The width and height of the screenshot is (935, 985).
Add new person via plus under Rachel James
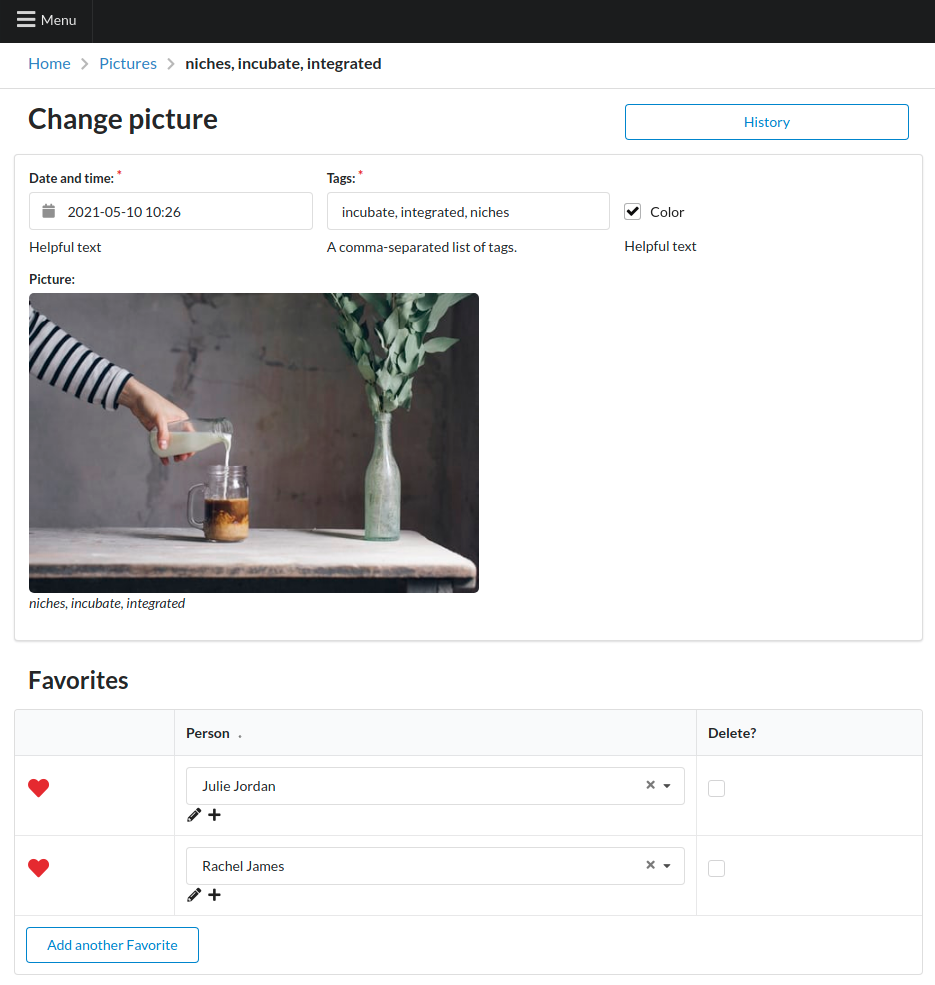tap(214, 895)
